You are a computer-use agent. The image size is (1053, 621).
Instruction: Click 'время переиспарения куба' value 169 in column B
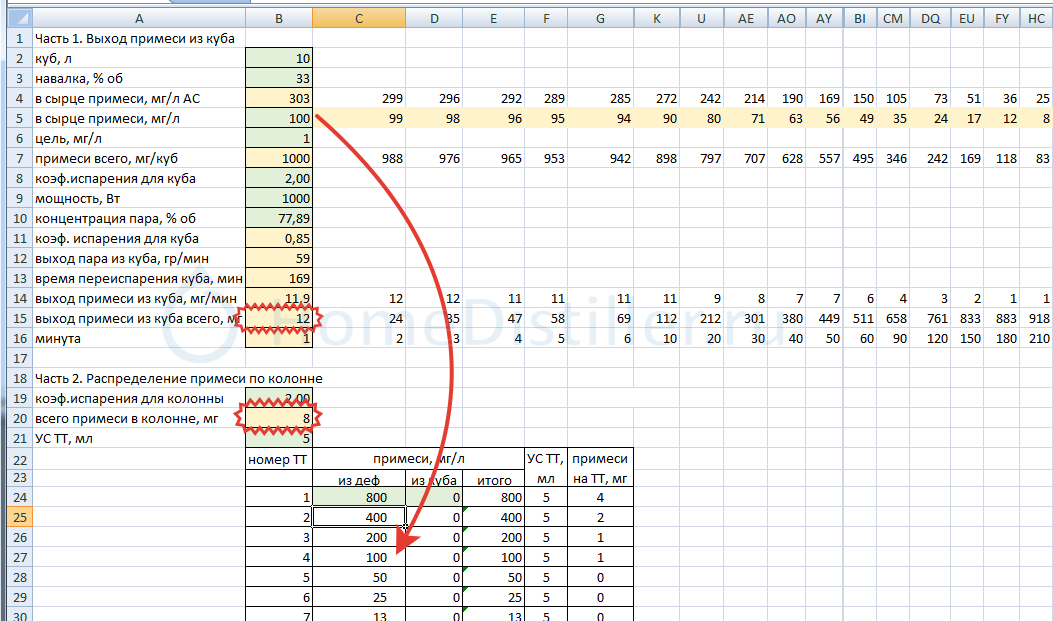(x=279, y=279)
